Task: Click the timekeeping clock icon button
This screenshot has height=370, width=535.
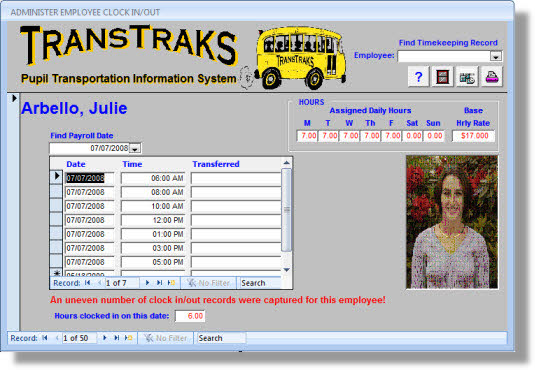Action: coord(467,76)
